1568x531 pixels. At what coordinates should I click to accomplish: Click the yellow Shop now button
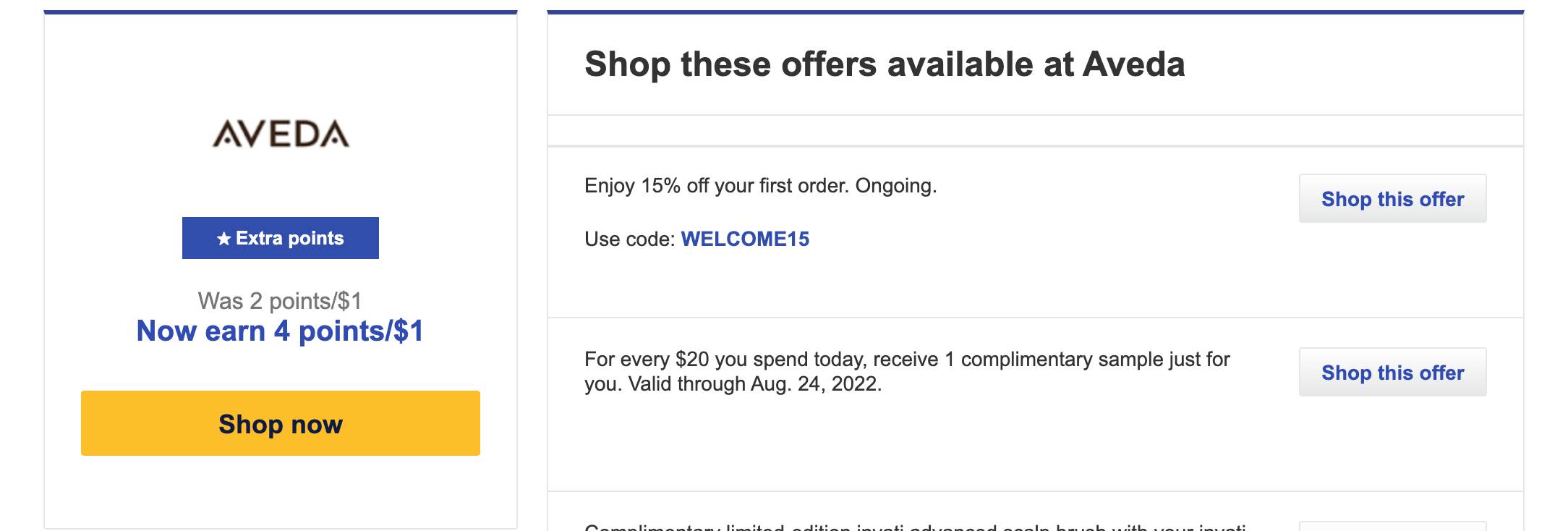[x=281, y=423]
